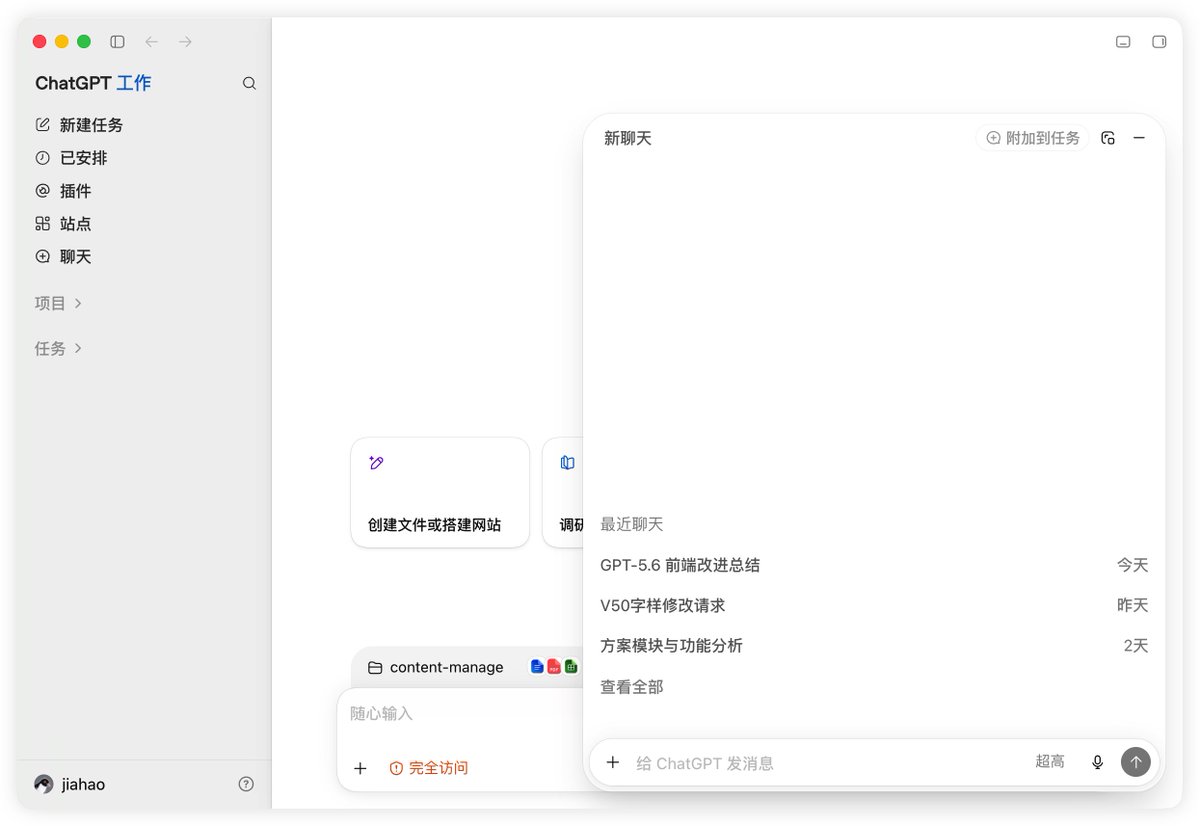Click 查看全部 to see all chats

632,687
